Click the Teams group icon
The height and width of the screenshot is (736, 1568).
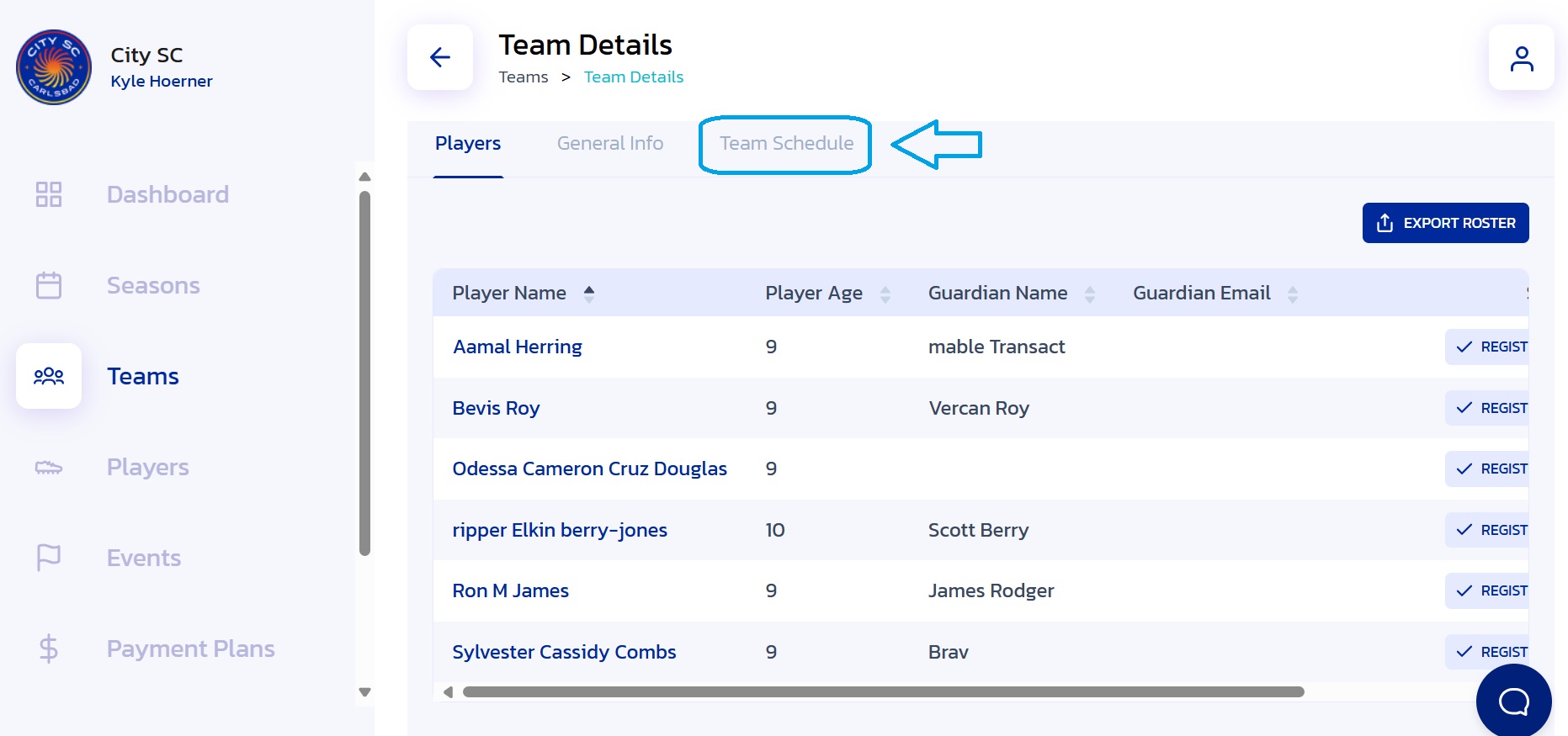[49, 376]
